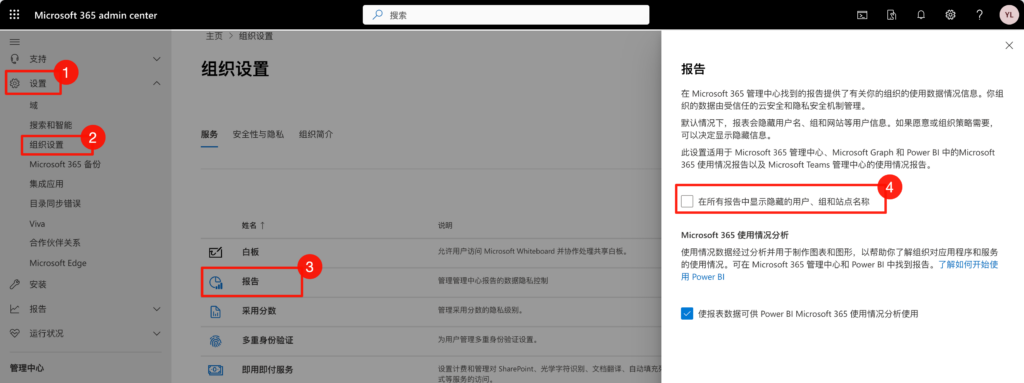Open the help question mark icon
The image size is (1024, 383).
980,15
